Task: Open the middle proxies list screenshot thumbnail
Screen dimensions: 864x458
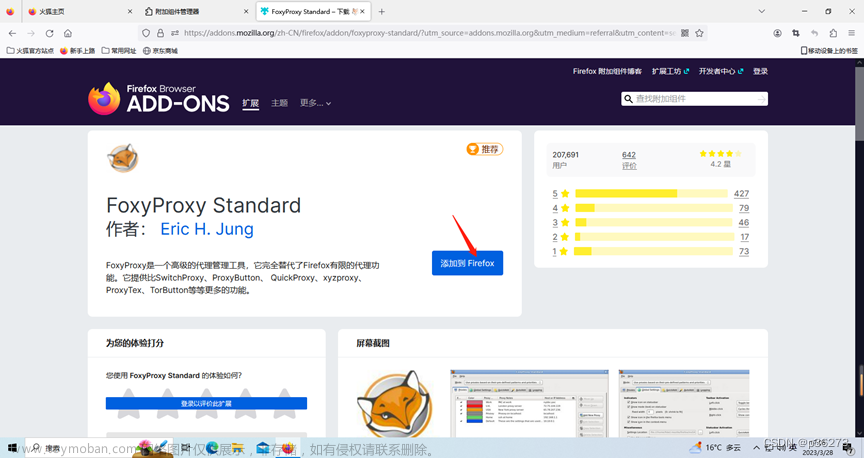Action: 529,403
